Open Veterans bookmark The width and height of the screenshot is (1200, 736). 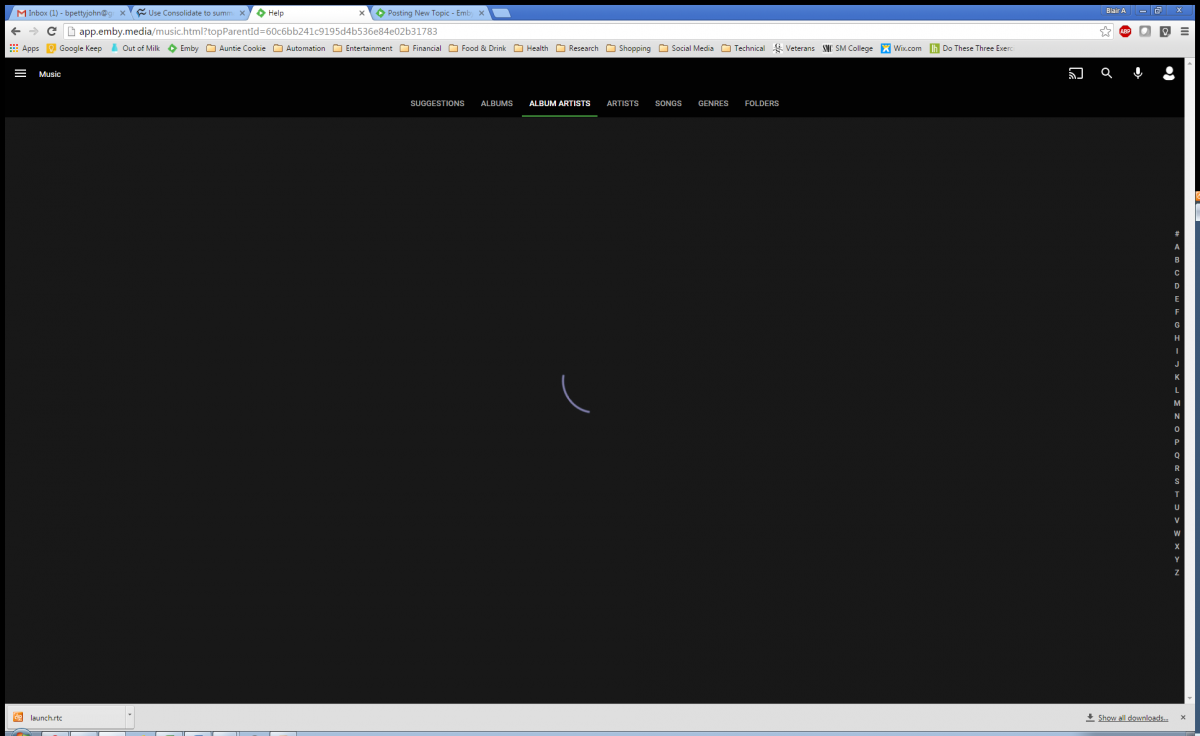(x=794, y=48)
